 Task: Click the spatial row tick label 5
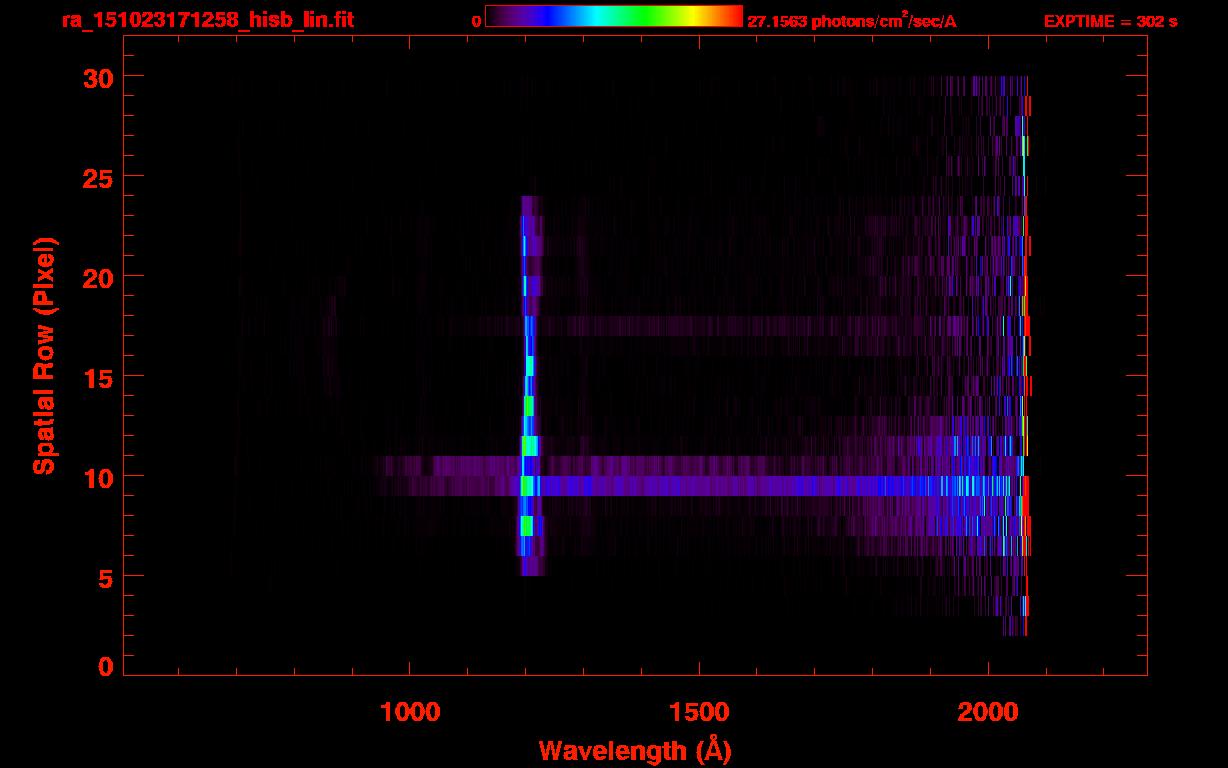[104, 577]
